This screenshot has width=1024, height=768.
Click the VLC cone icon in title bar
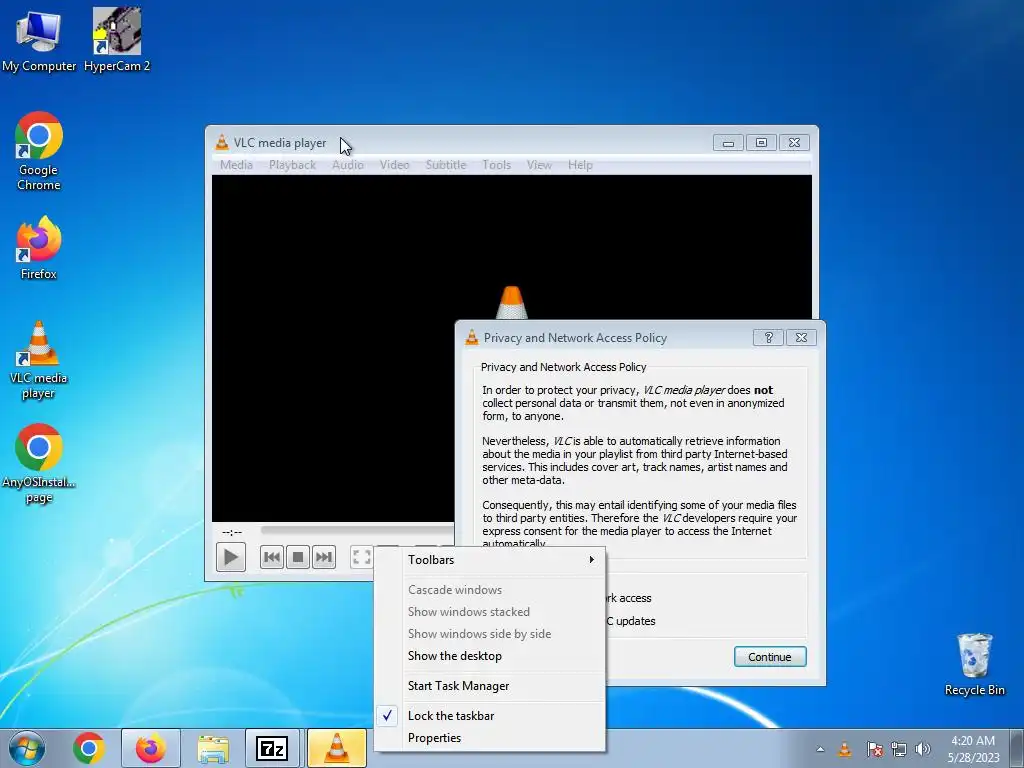(222, 142)
